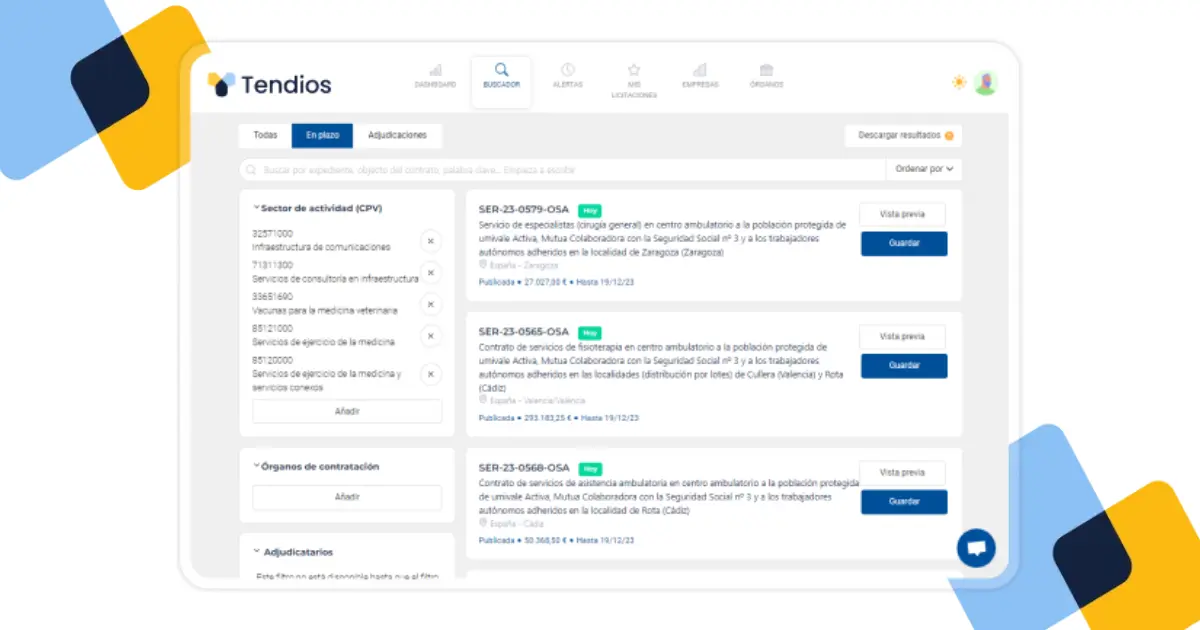
Task: Expand the Ordenar por dropdown
Action: coord(923,169)
